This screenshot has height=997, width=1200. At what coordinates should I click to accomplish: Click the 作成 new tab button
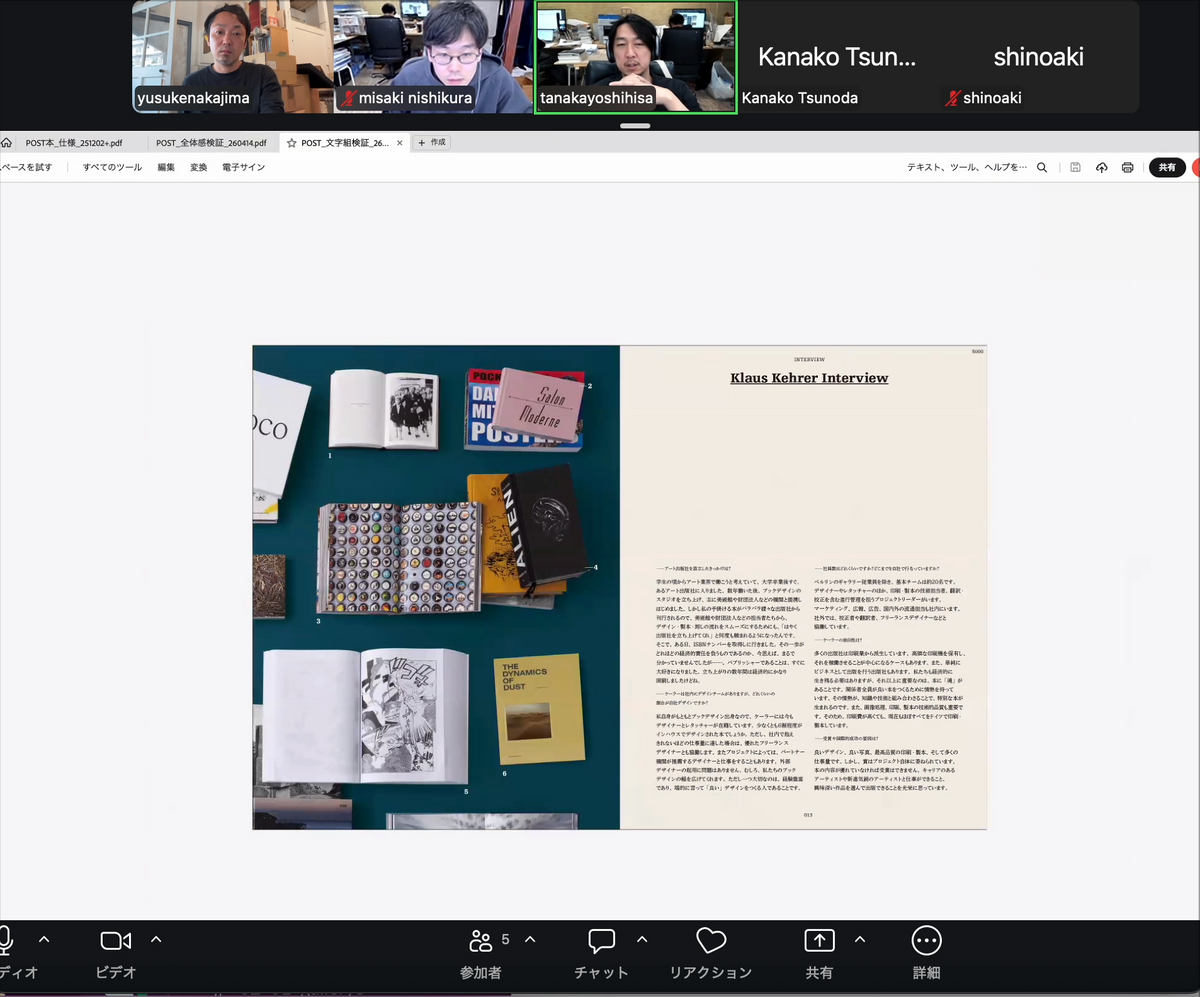(x=432, y=143)
